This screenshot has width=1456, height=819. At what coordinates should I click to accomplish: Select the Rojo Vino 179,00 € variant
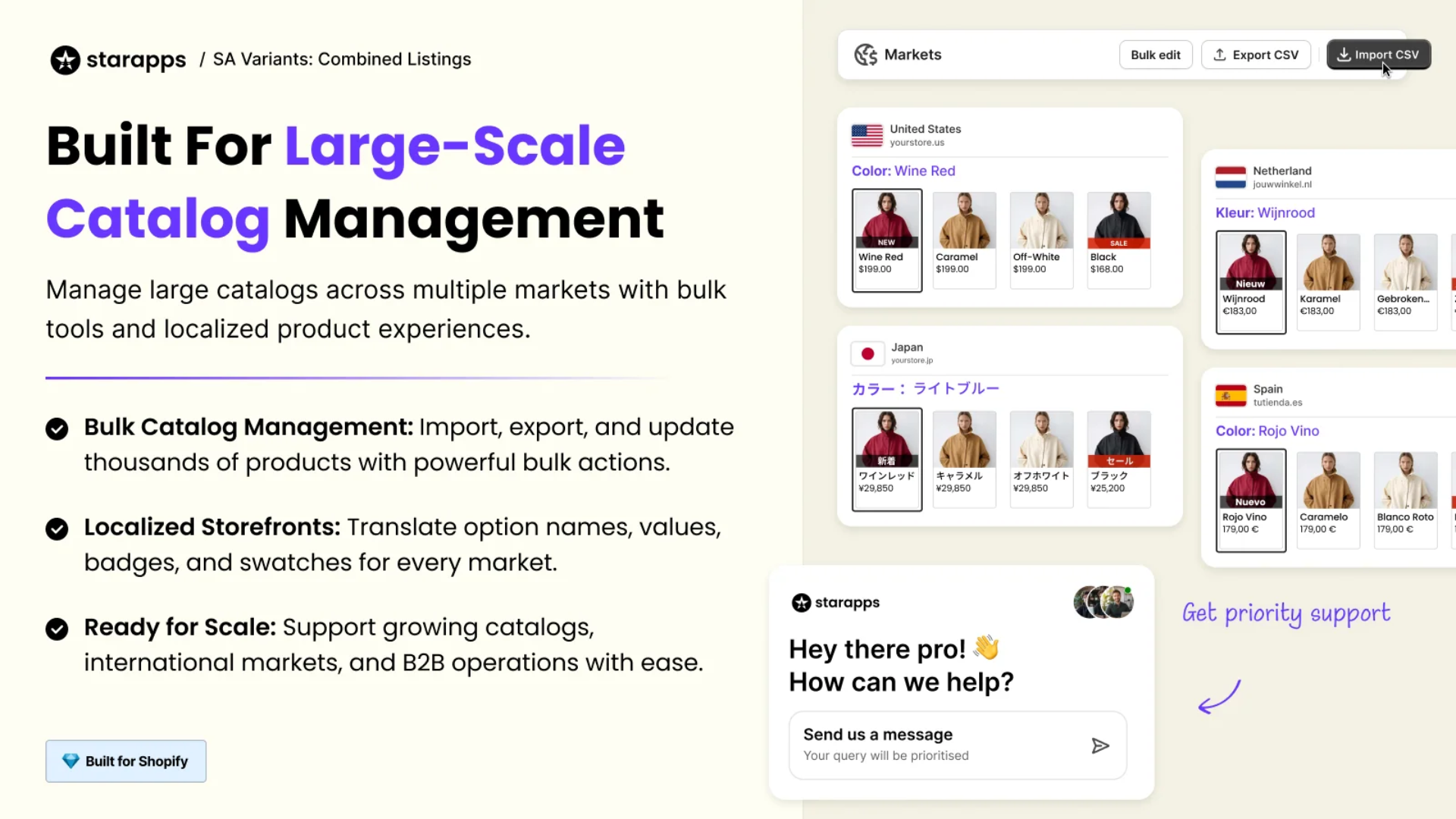1250,500
